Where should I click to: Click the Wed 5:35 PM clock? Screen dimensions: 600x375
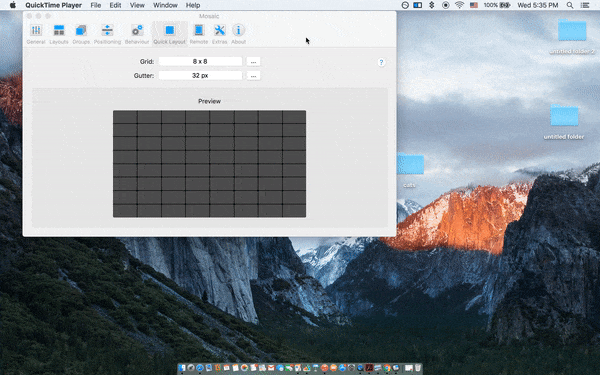click(538, 5)
